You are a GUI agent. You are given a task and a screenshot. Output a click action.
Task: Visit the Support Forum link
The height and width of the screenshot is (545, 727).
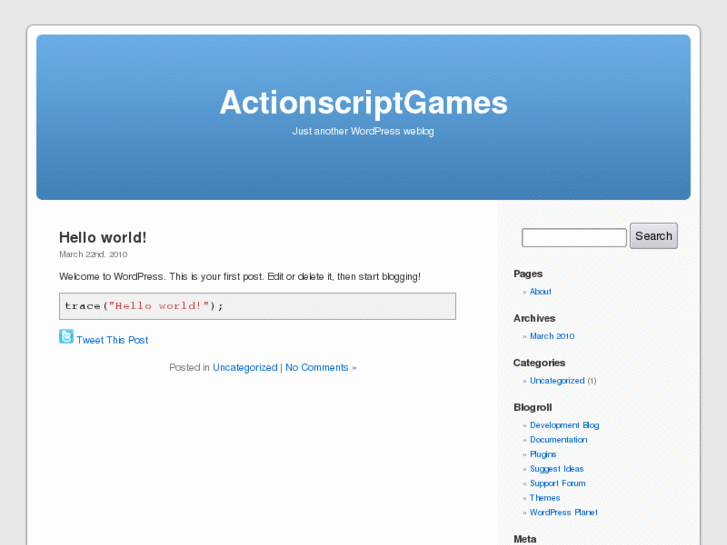pyautogui.click(x=557, y=483)
